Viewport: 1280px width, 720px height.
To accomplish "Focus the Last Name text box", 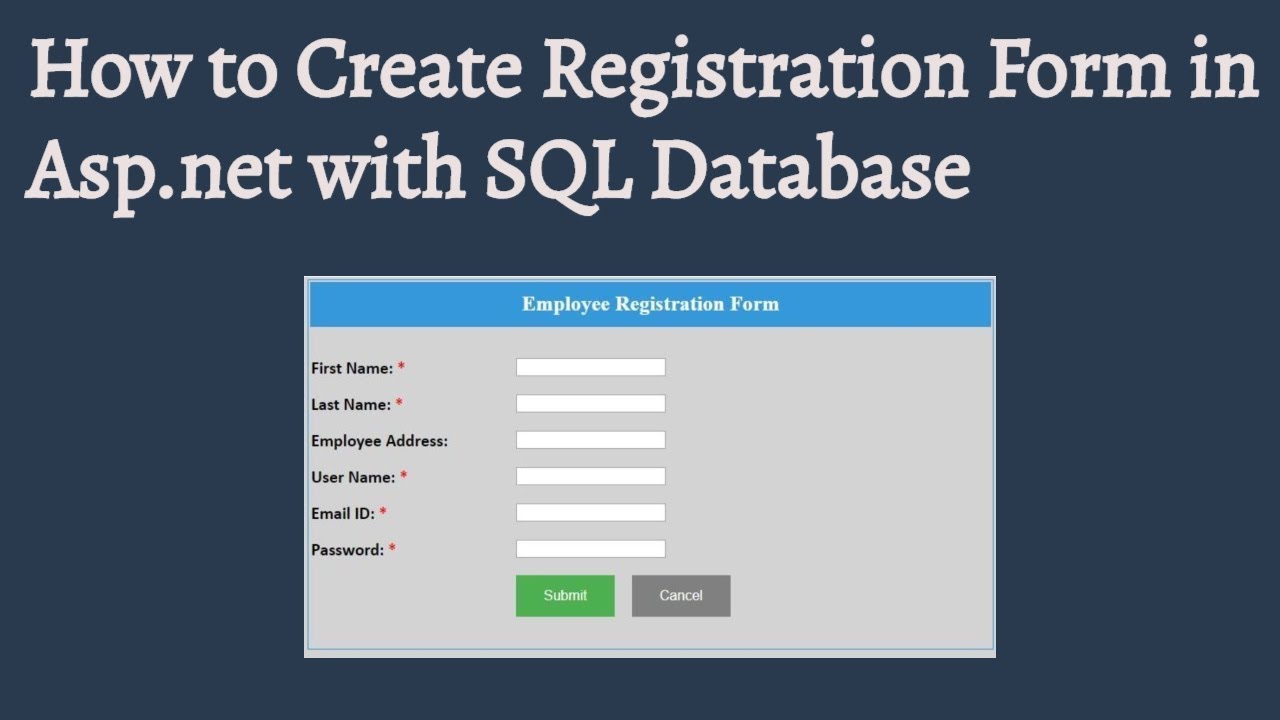I will pyautogui.click(x=590, y=404).
